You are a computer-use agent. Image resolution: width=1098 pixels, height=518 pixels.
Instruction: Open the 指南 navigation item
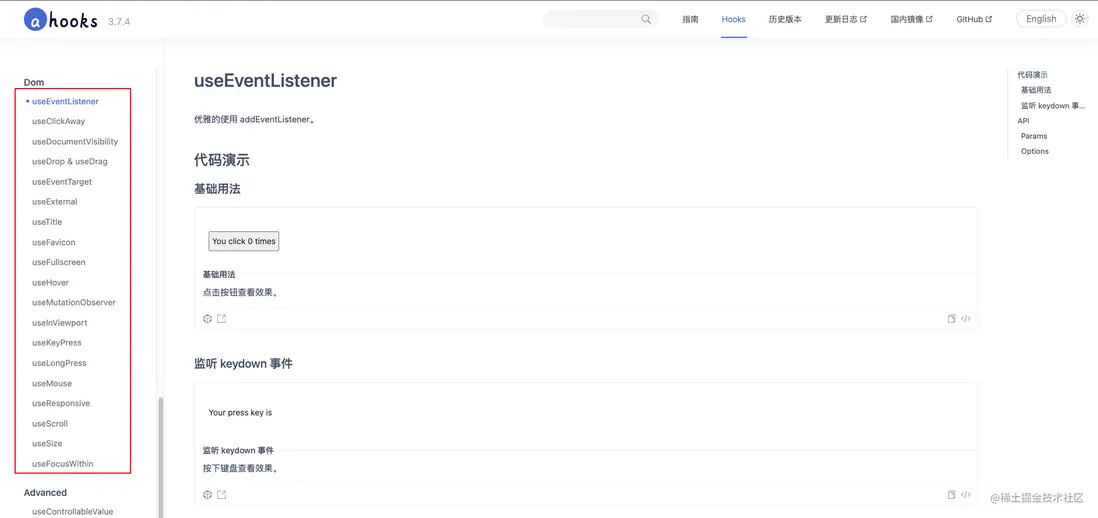690,19
